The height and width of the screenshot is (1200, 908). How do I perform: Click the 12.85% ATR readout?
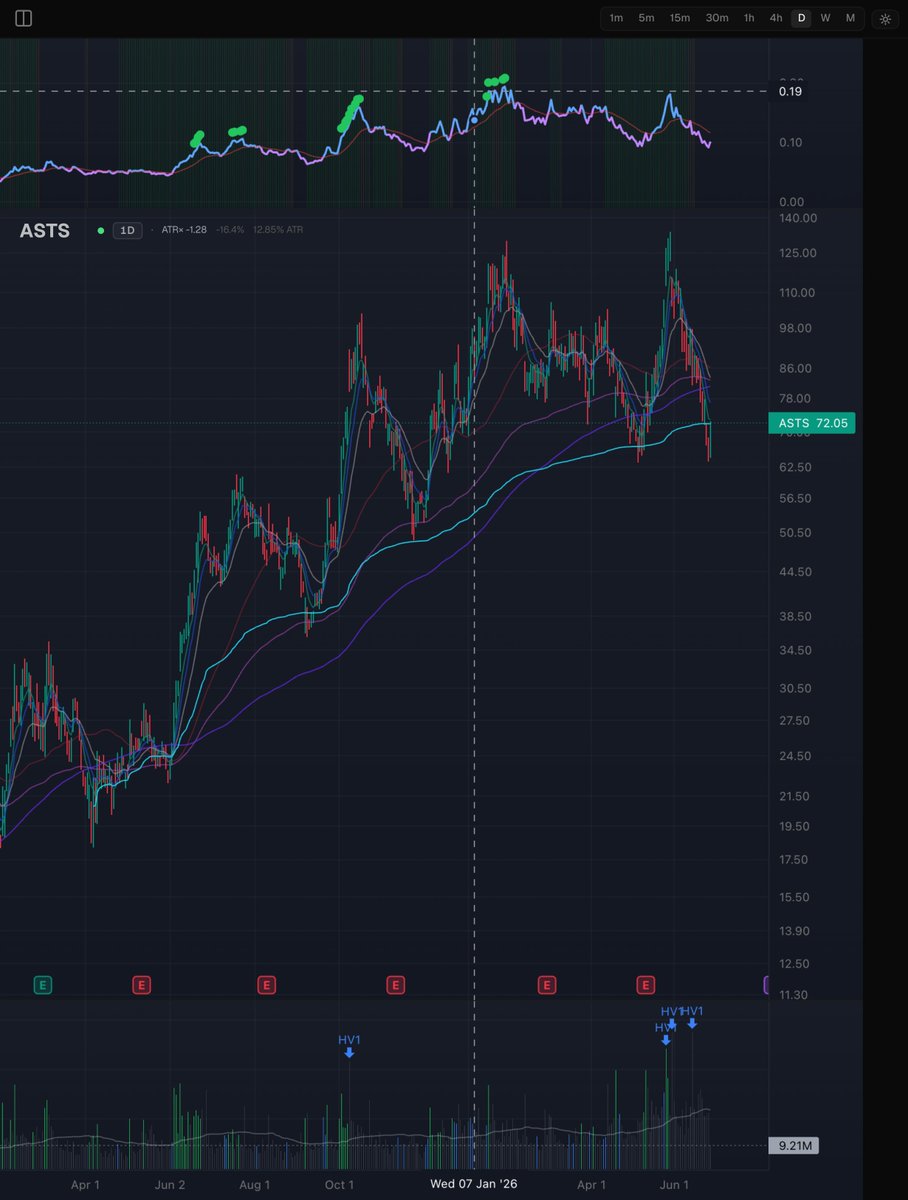pyautogui.click(x=278, y=230)
